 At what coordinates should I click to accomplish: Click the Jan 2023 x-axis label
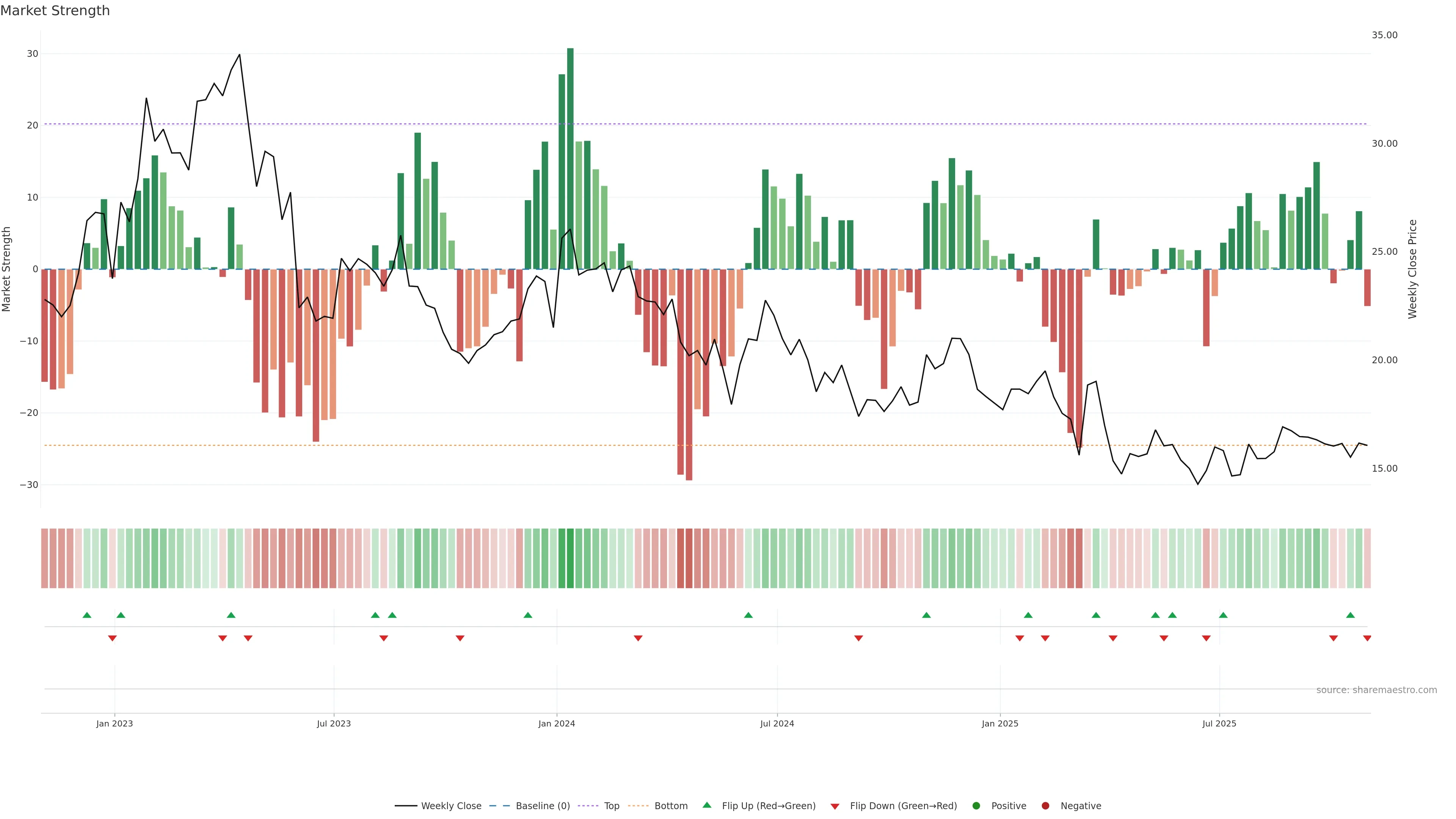pyautogui.click(x=115, y=723)
